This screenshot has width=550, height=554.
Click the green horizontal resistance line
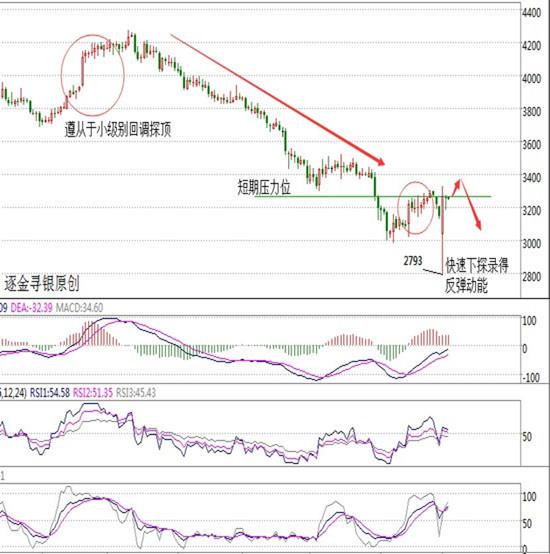tap(373, 196)
